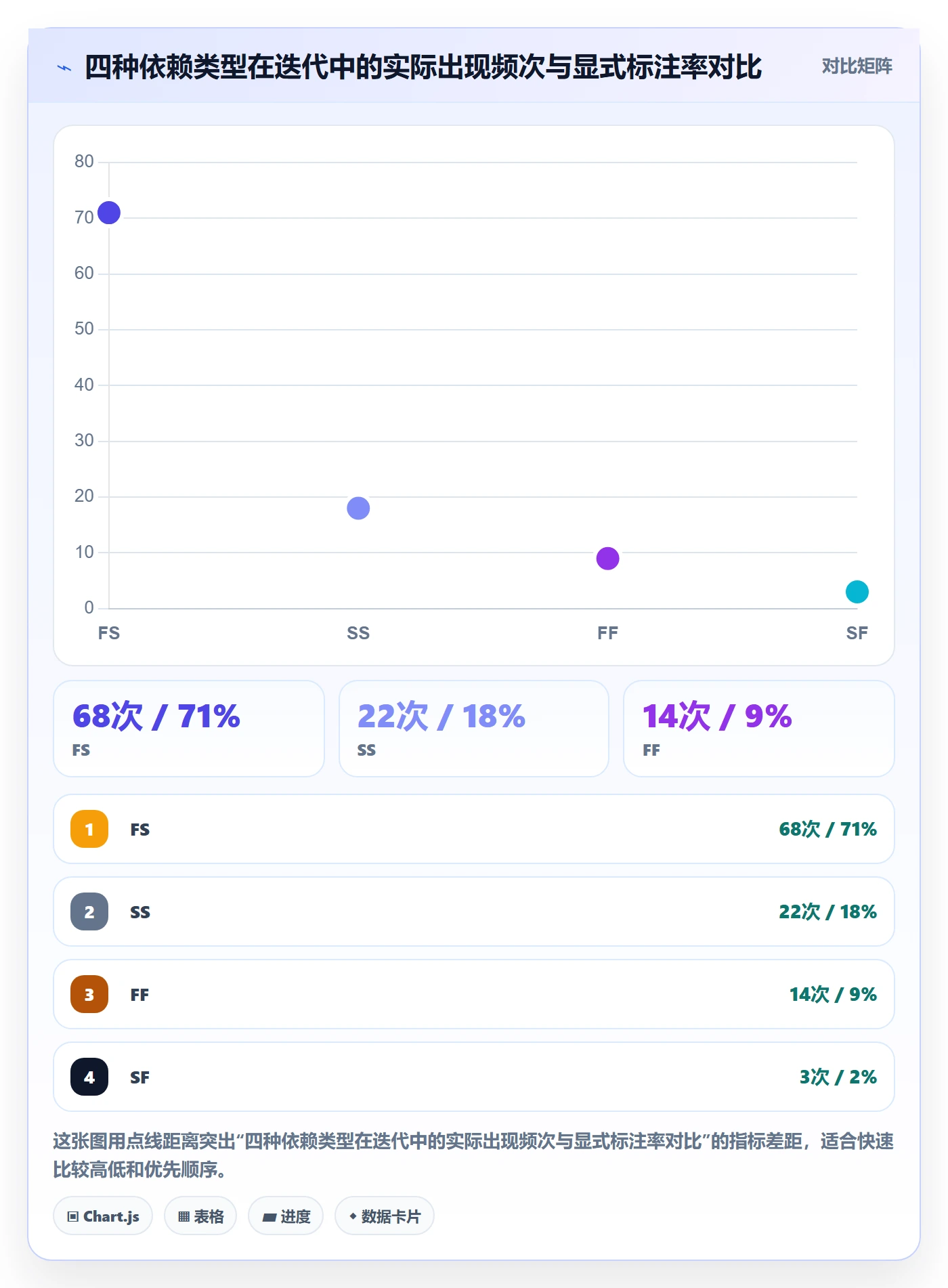Click the dark rank 4 badge
Screen dimensions: 948x1288
[89, 1077]
